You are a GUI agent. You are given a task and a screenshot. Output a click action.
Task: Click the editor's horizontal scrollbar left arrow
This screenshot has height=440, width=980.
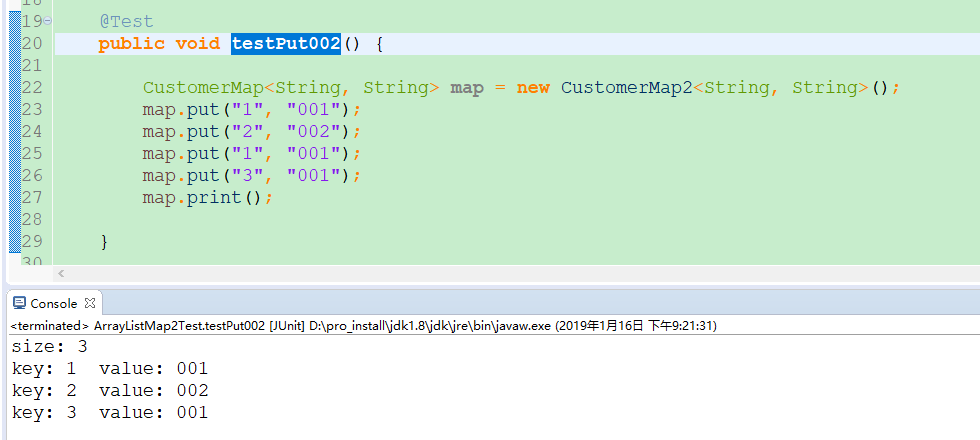(x=61, y=273)
